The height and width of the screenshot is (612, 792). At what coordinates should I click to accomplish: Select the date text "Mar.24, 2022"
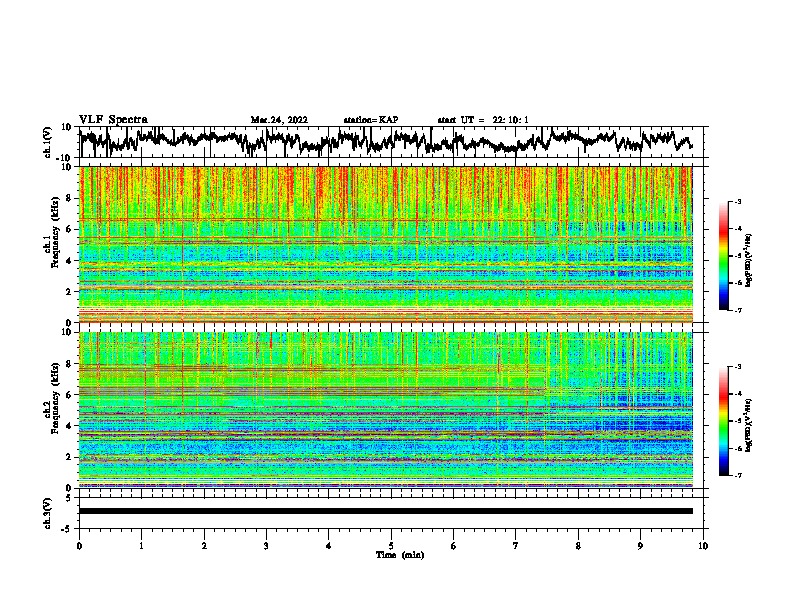pyautogui.click(x=279, y=120)
